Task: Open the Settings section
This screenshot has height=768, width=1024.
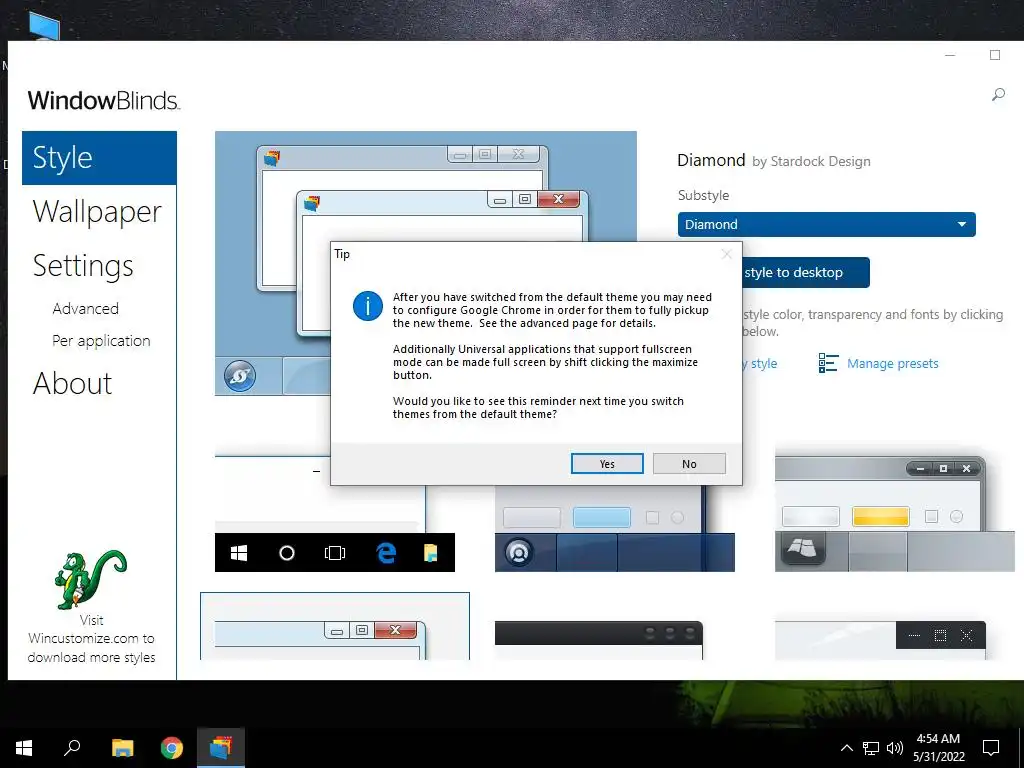Action: (83, 266)
